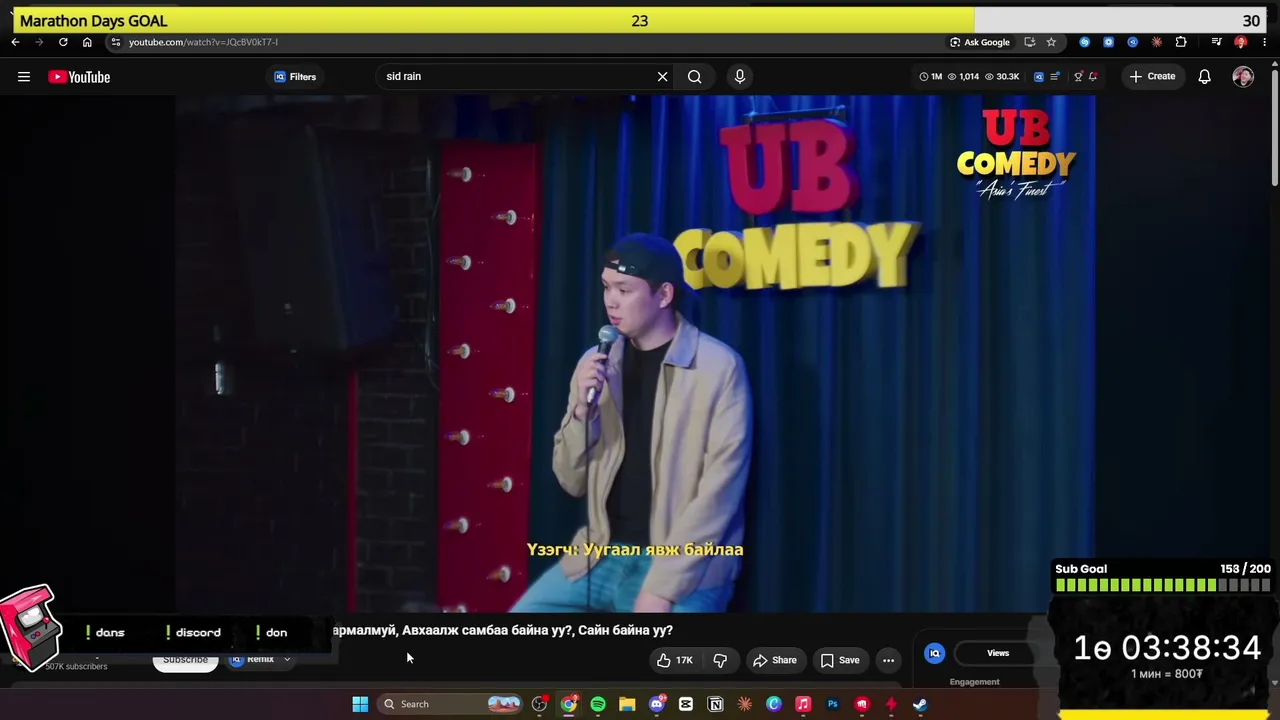
Task: Save the video to a playlist
Action: [840, 660]
